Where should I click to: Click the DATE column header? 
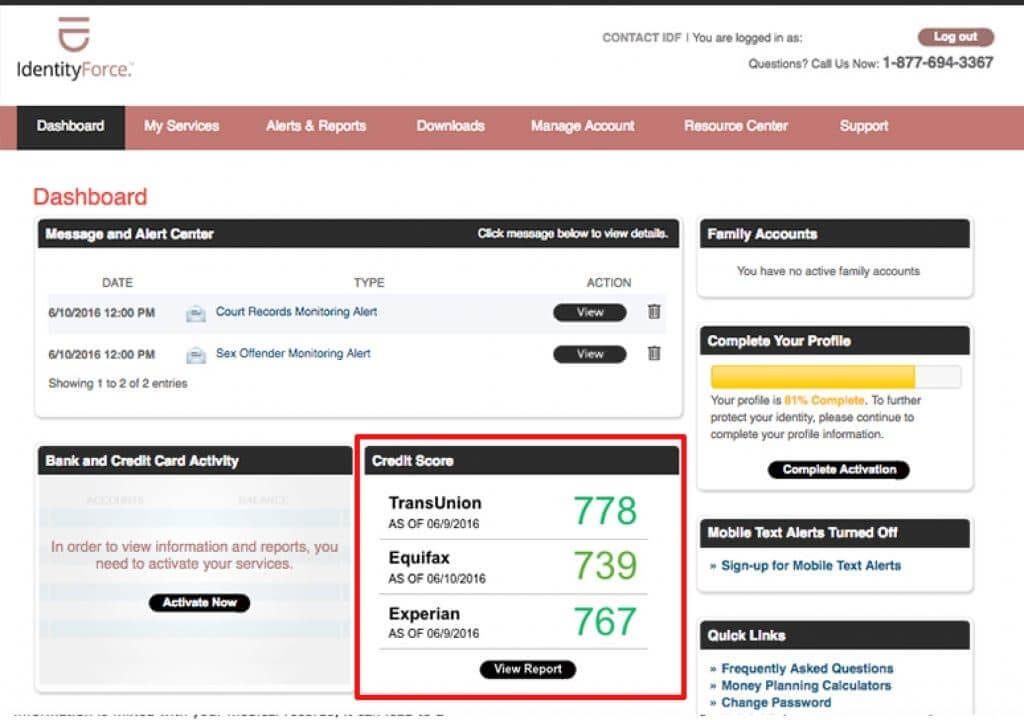(118, 283)
